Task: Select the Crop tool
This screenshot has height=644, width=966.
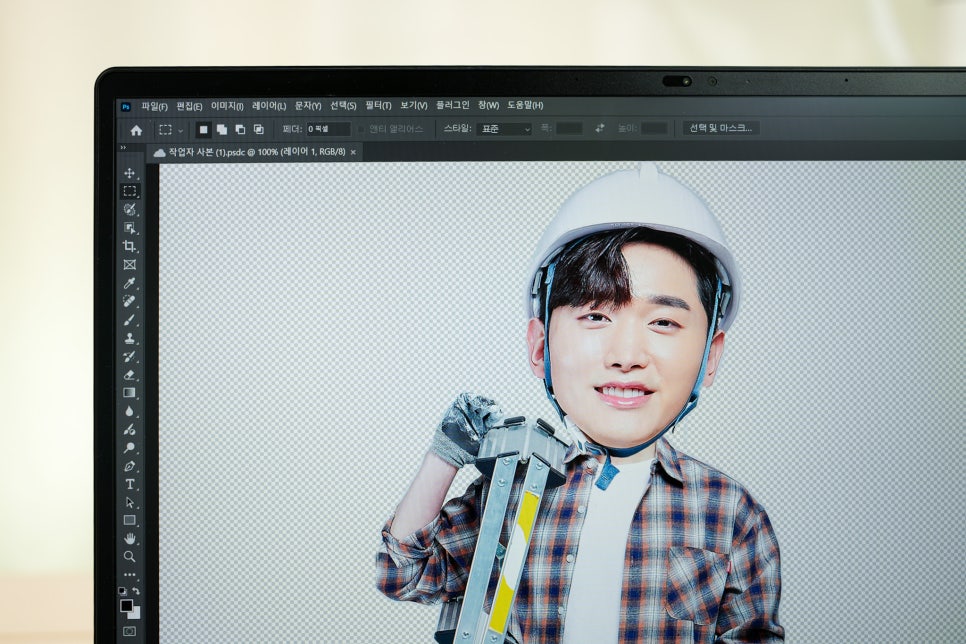Action: click(x=129, y=247)
